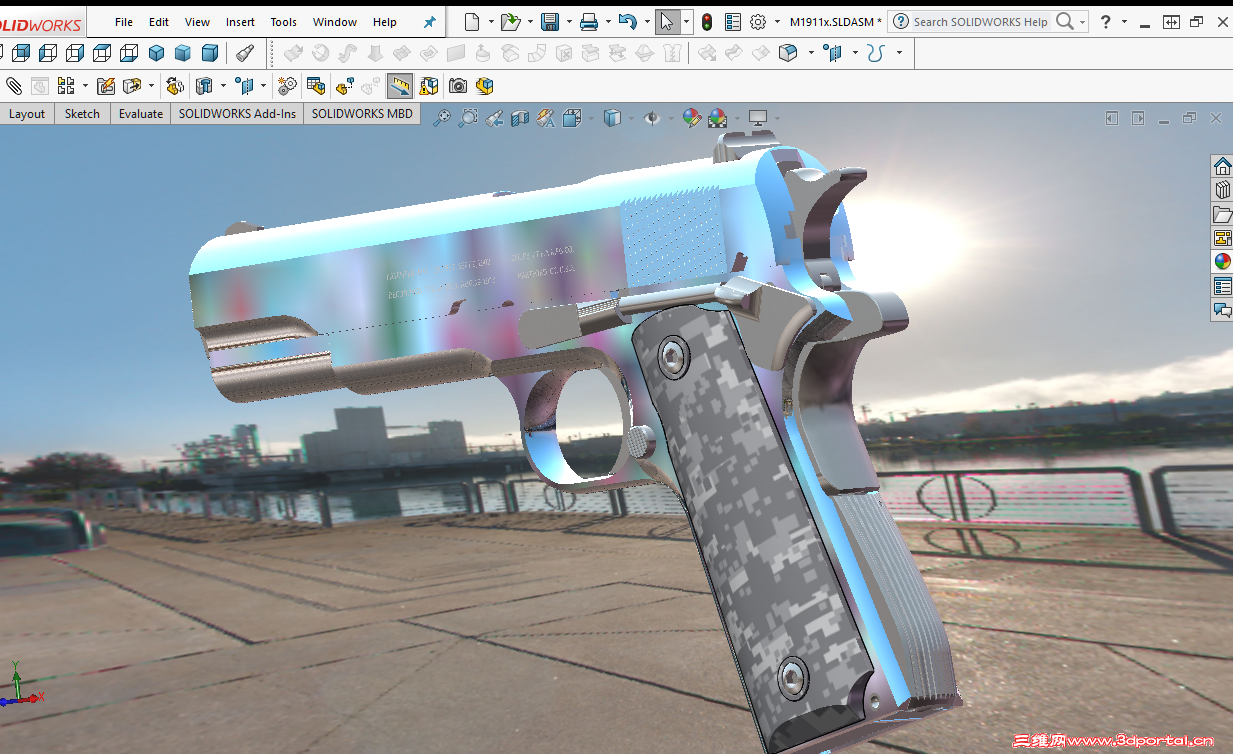Expand the View Settings monitor dropdown
The width and height of the screenshot is (1233, 754).
(778, 117)
